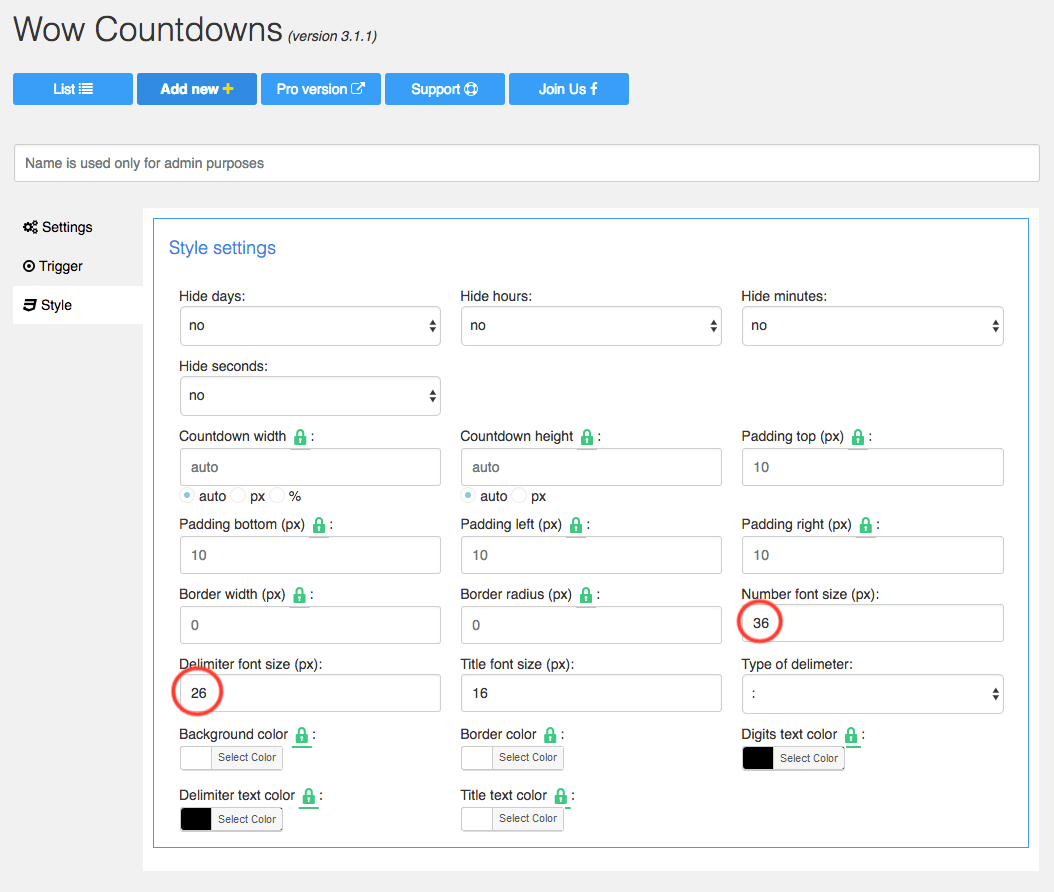Select px radio for Countdown height
Viewport: 1054px width, 892px height.
519,495
